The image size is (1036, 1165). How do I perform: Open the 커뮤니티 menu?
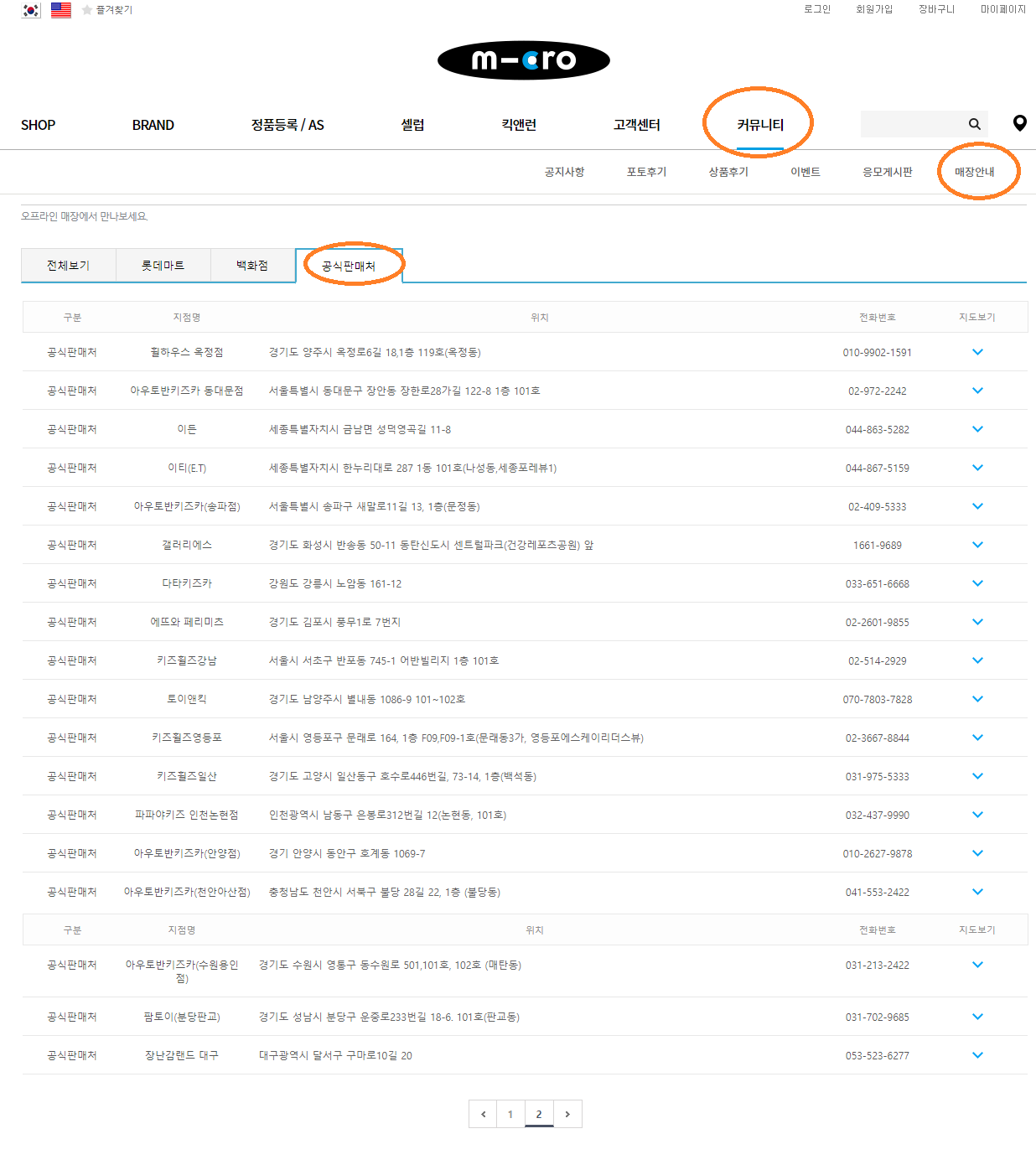760,125
